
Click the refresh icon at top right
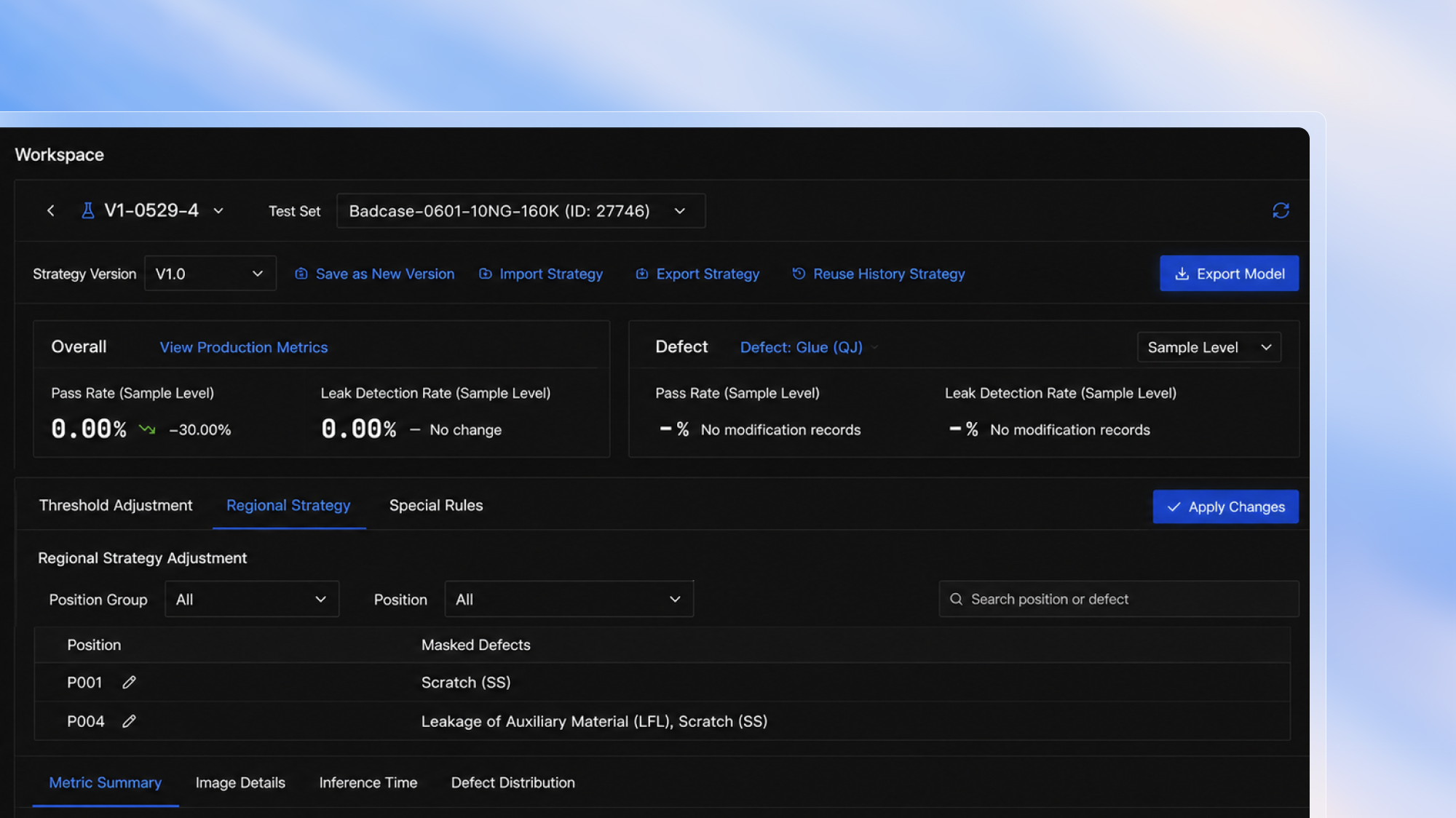click(x=1281, y=211)
